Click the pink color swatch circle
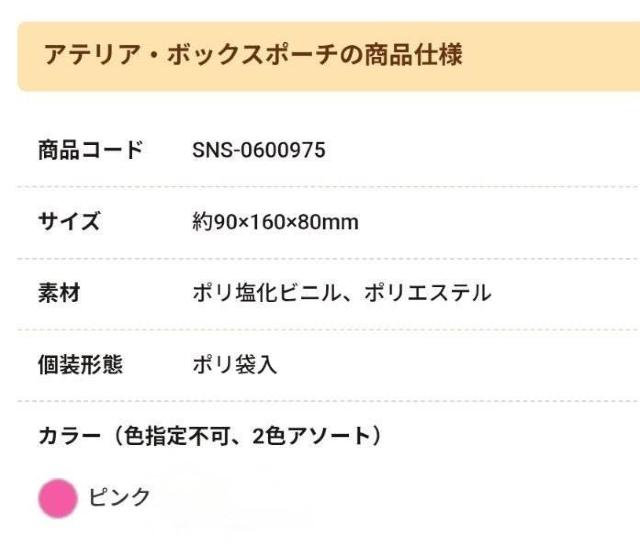This screenshot has height=546, width=640. [x=58, y=498]
